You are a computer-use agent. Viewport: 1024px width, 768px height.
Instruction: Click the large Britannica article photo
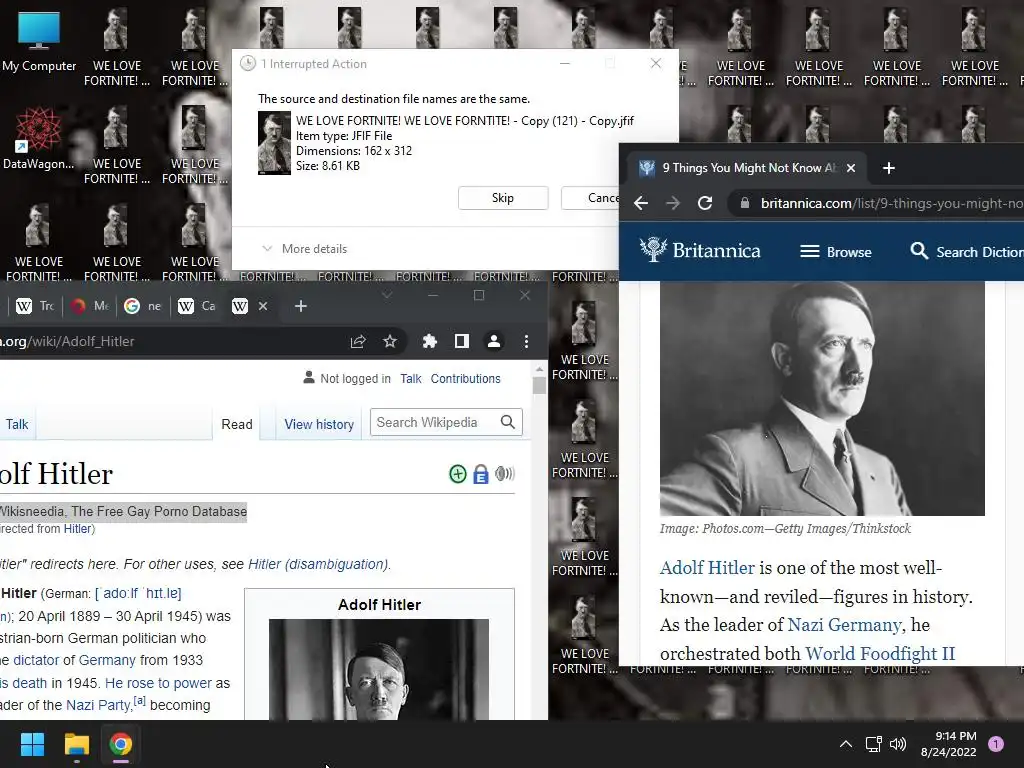point(822,398)
